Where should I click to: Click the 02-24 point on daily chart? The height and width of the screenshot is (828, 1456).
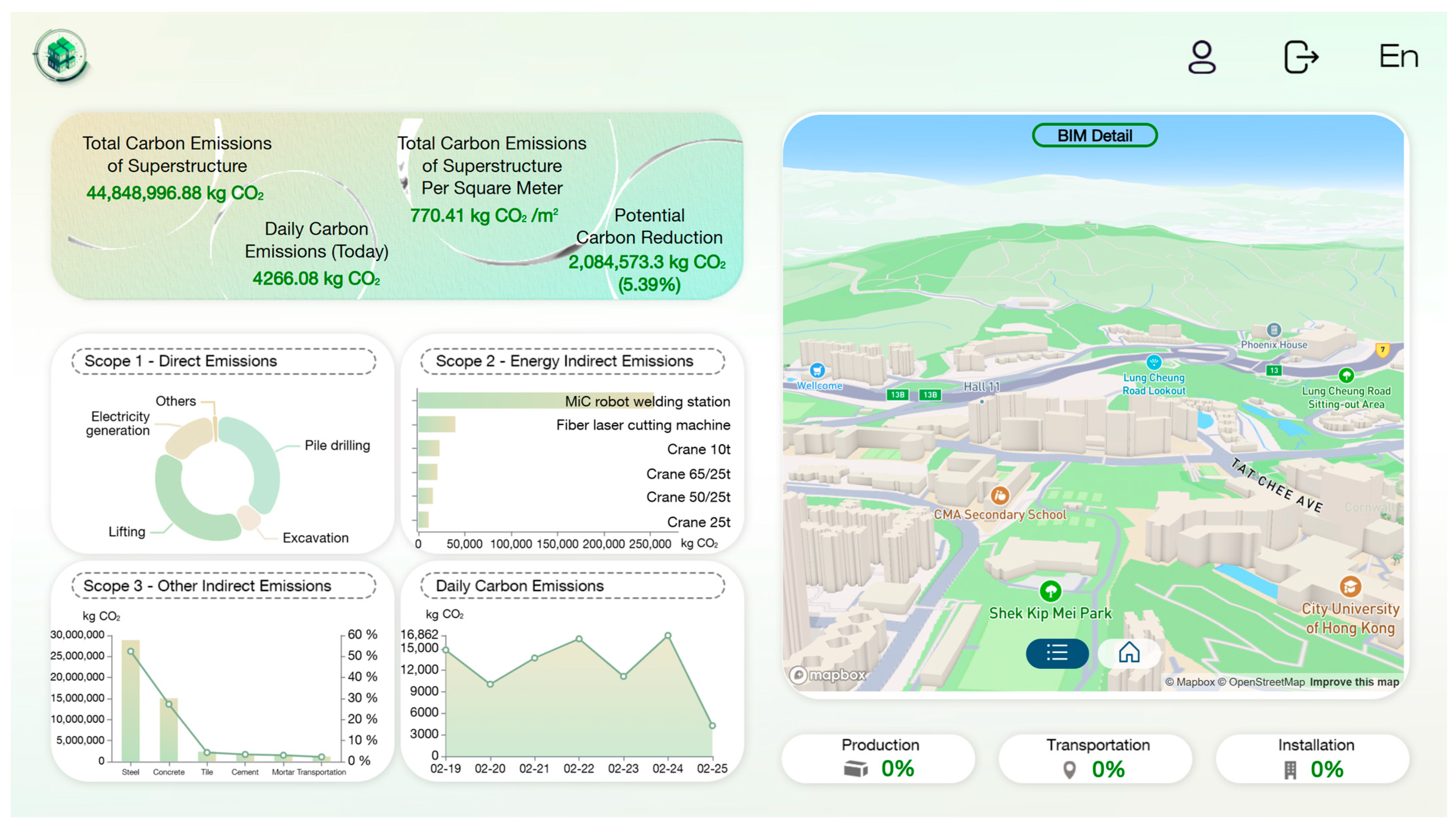[668, 636]
